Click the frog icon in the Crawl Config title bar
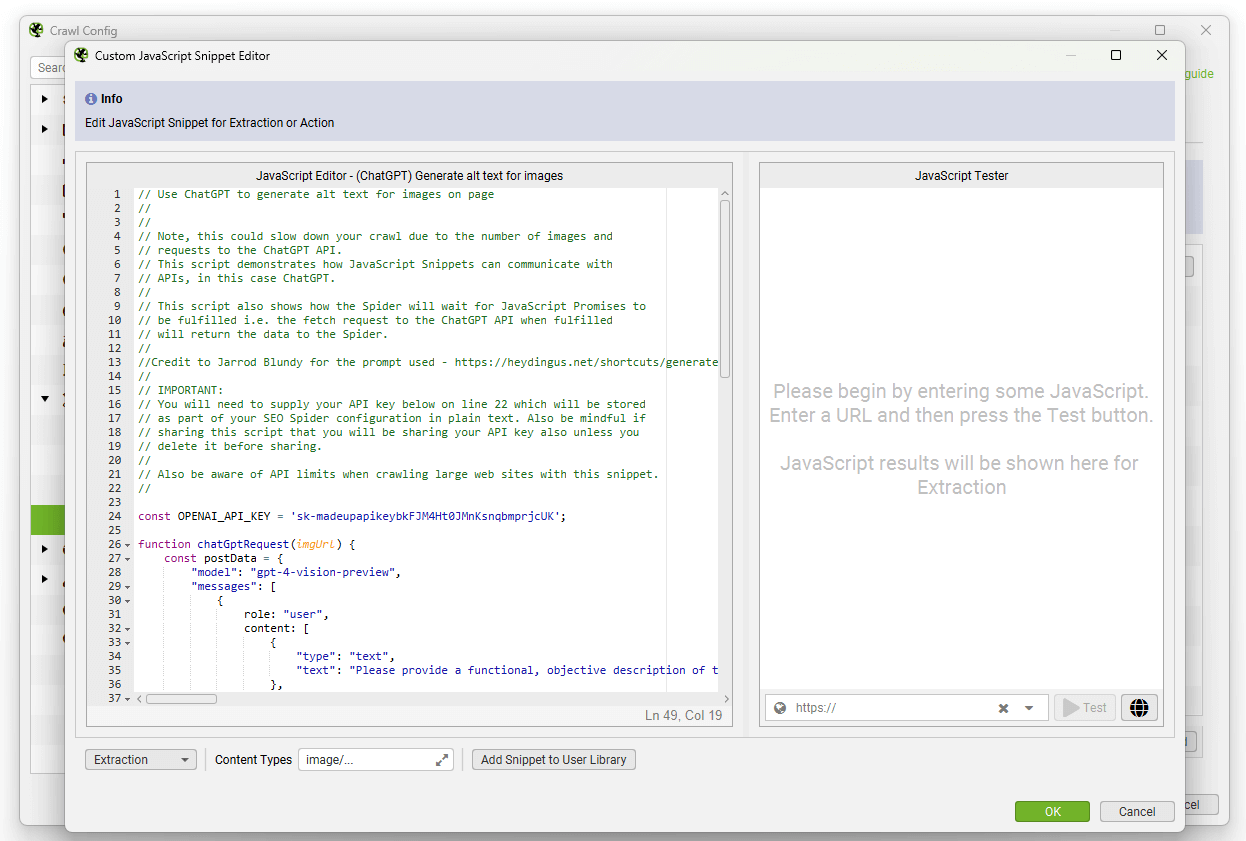Viewport: 1246px width, 841px height. coord(37,30)
